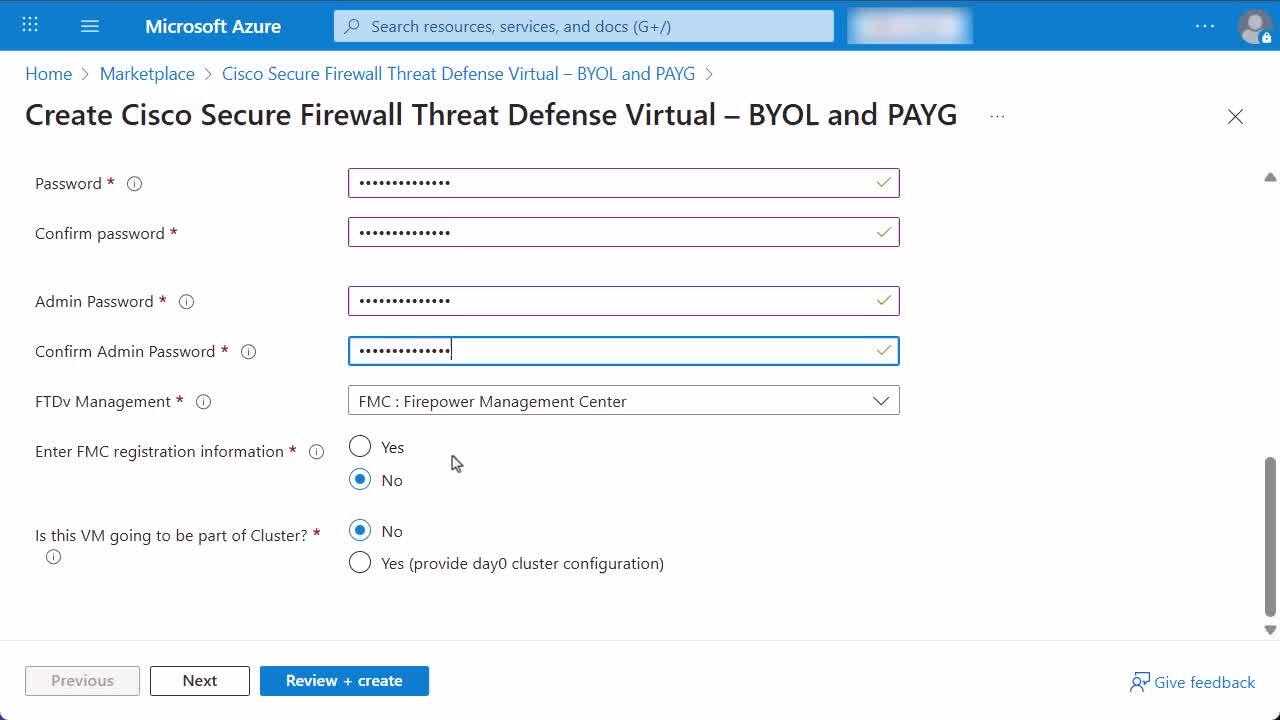Select Yes for FMC registration information

coord(360,447)
